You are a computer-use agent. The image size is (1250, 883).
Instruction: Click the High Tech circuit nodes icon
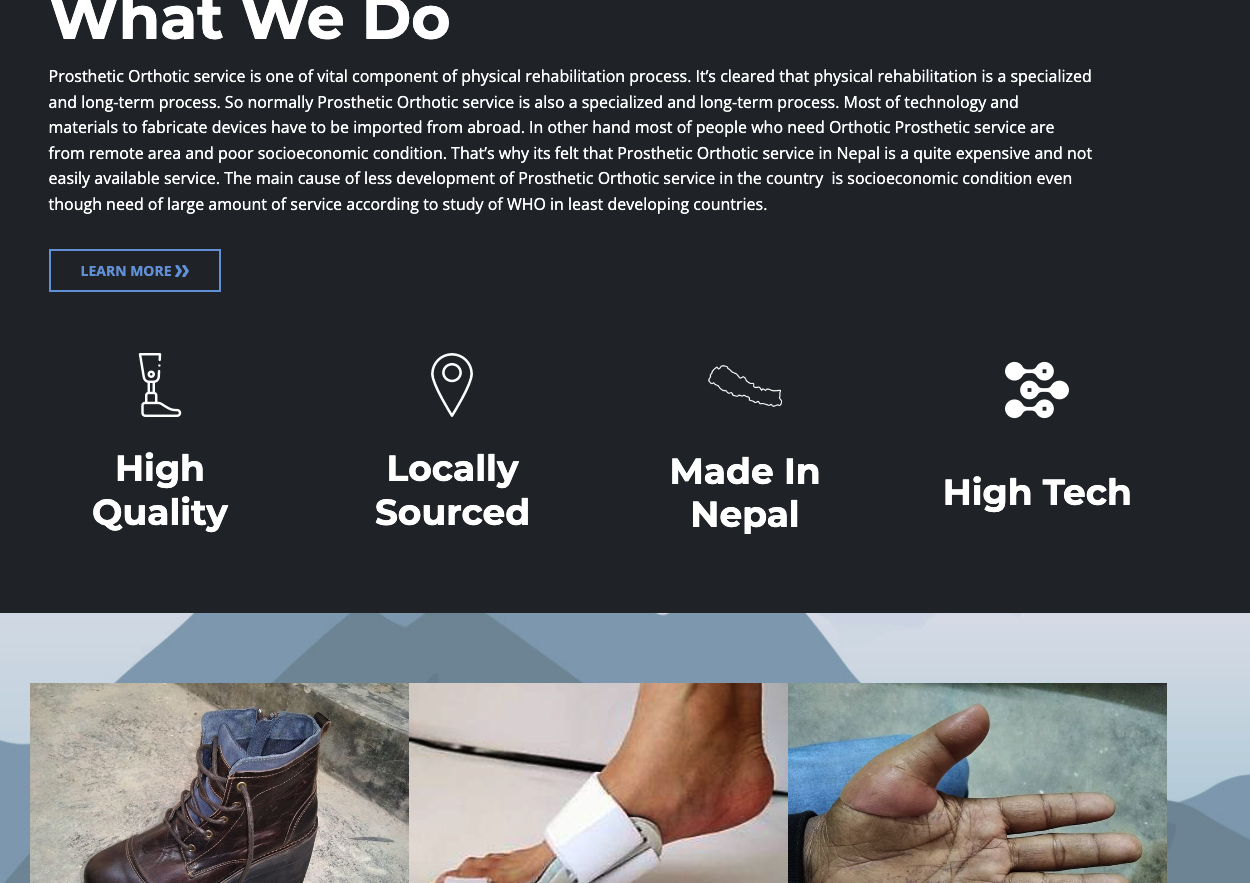(x=1037, y=390)
